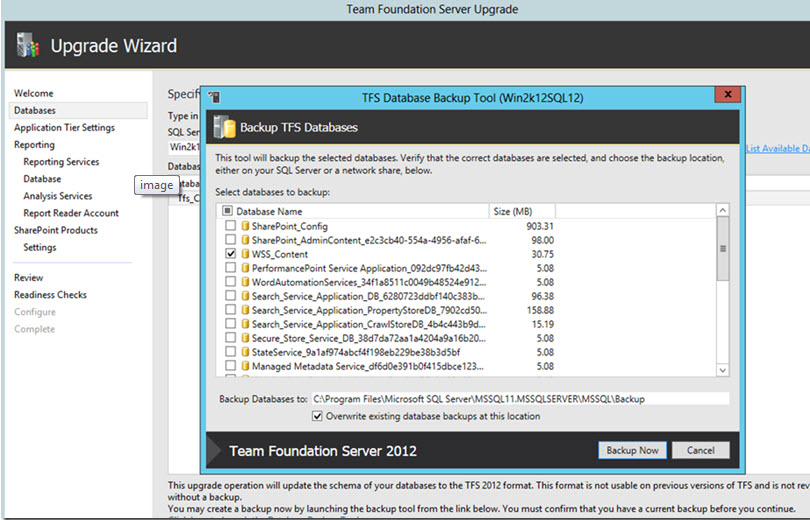The image size is (810, 520).
Task: Click the Cancel button in backup tool
Action: tap(700, 450)
